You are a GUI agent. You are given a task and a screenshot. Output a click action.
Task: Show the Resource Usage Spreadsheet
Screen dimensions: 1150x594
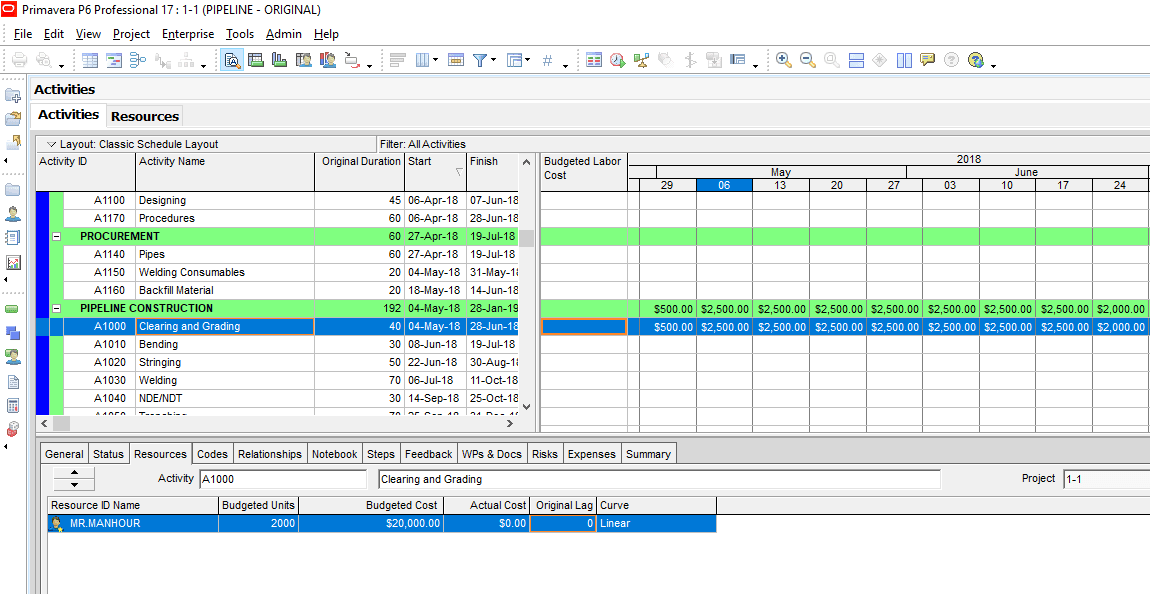(304, 60)
